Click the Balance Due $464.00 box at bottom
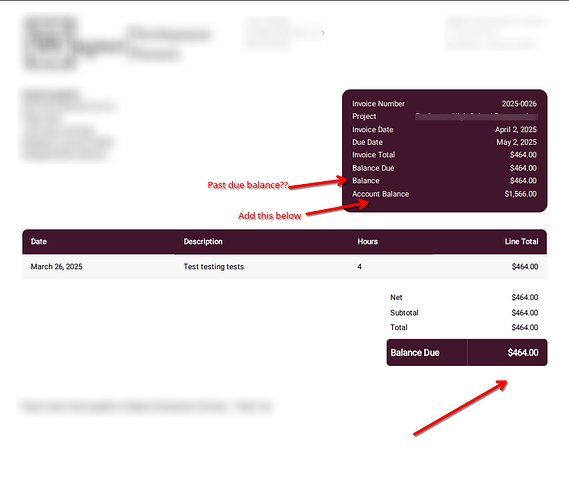This screenshot has width=569, height=500. point(467,353)
